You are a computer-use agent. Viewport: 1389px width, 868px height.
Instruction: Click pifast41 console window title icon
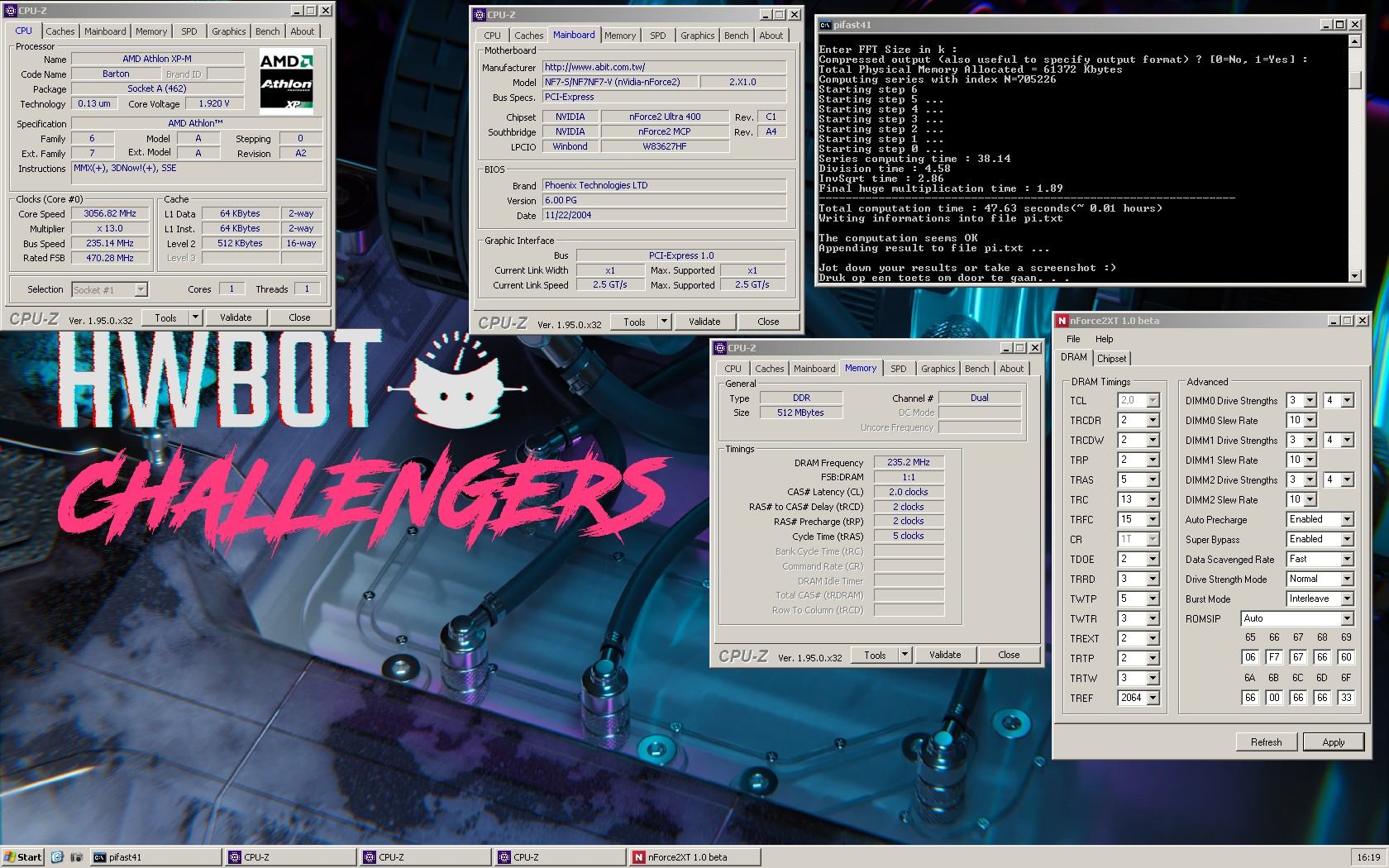824,25
